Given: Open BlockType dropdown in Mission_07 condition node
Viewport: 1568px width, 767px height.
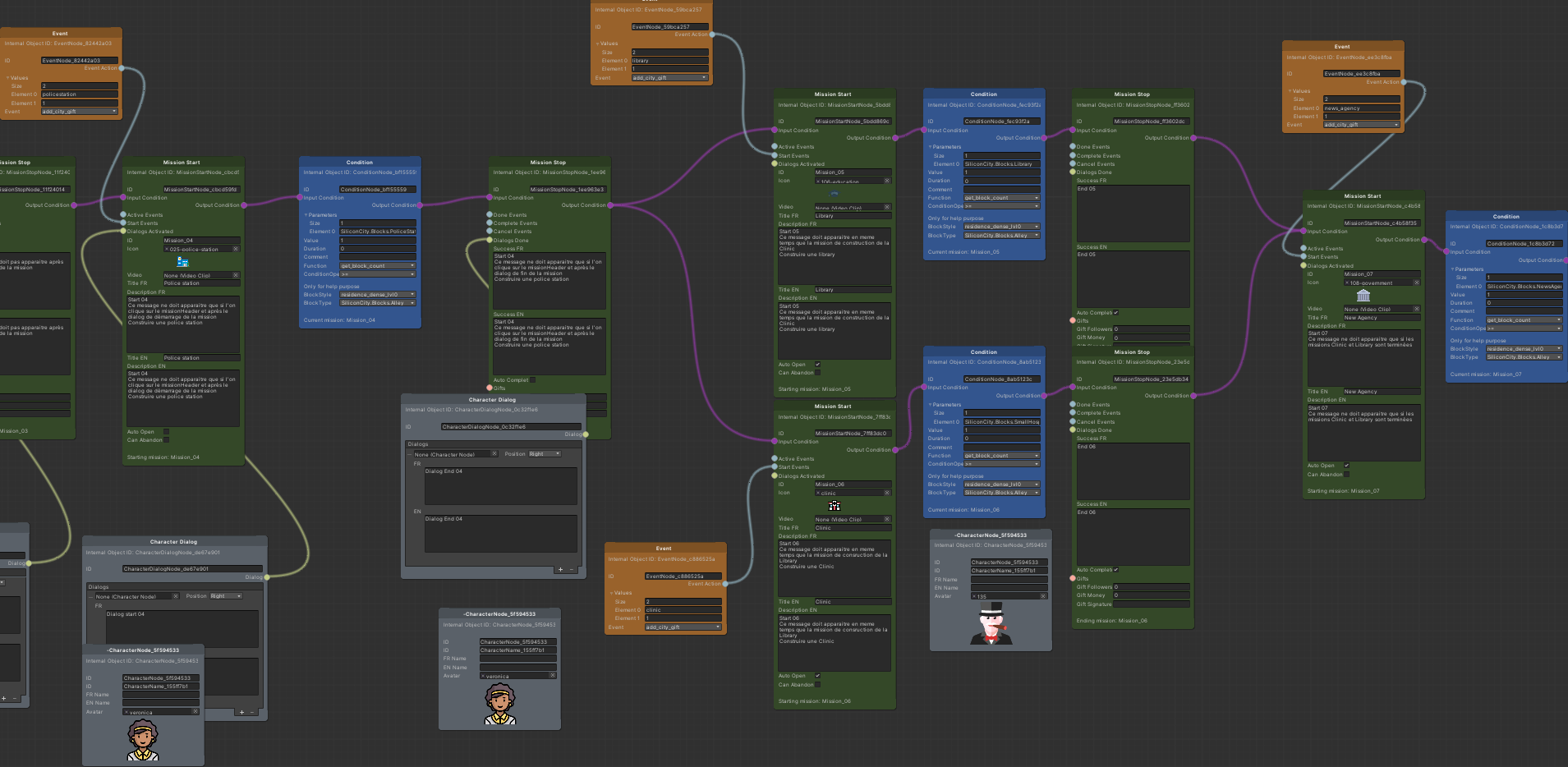Looking at the screenshot, I should (1524, 357).
